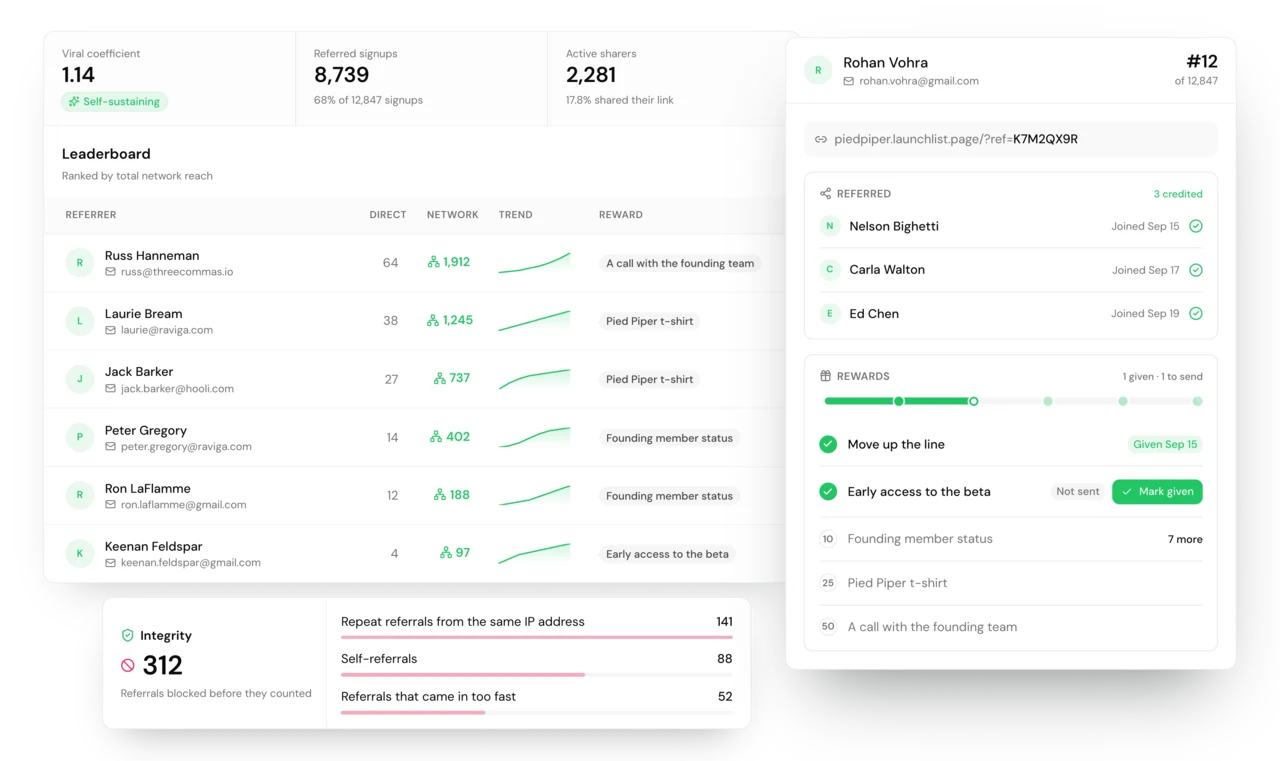The height and width of the screenshot is (761, 1280).
Task: Click Jack Barker's avatar circle
Action: click(x=80, y=379)
